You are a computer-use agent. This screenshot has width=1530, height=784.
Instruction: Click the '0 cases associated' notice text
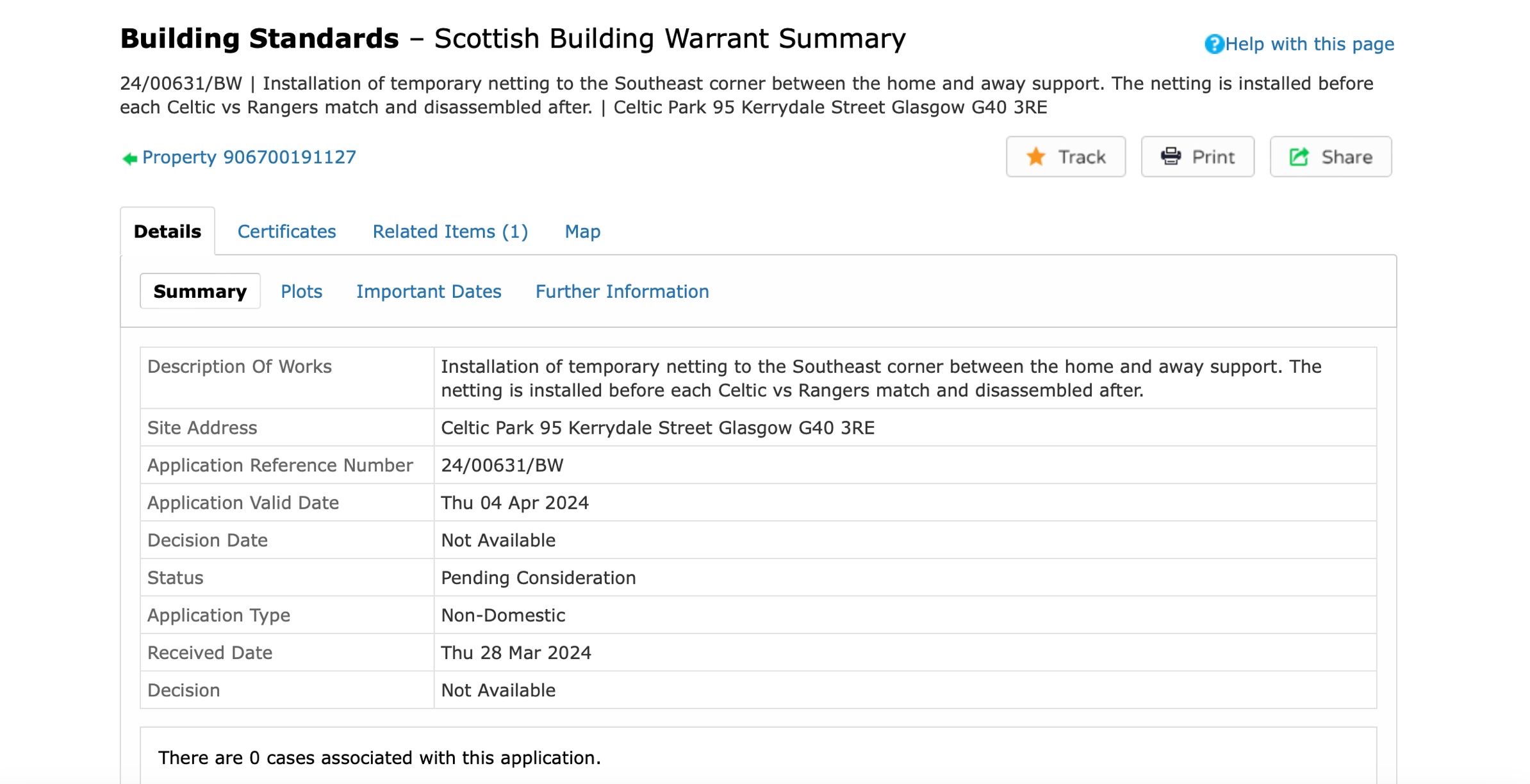379,758
